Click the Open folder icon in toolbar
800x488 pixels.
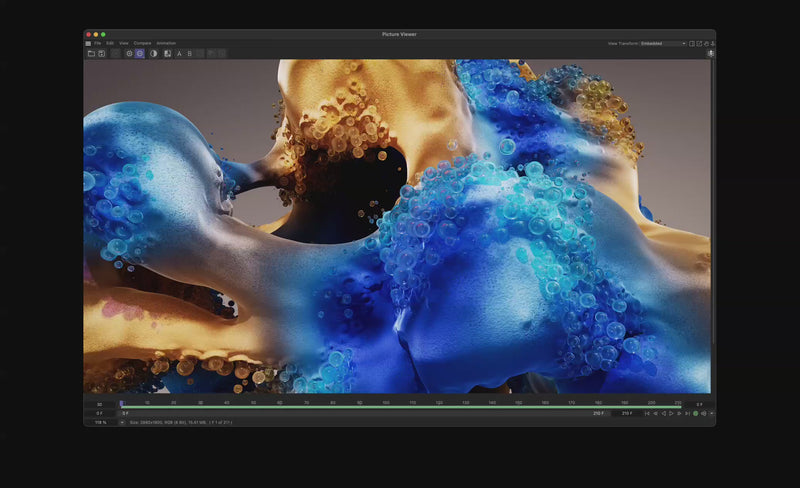pyautogui.click(x=91, y=53)
